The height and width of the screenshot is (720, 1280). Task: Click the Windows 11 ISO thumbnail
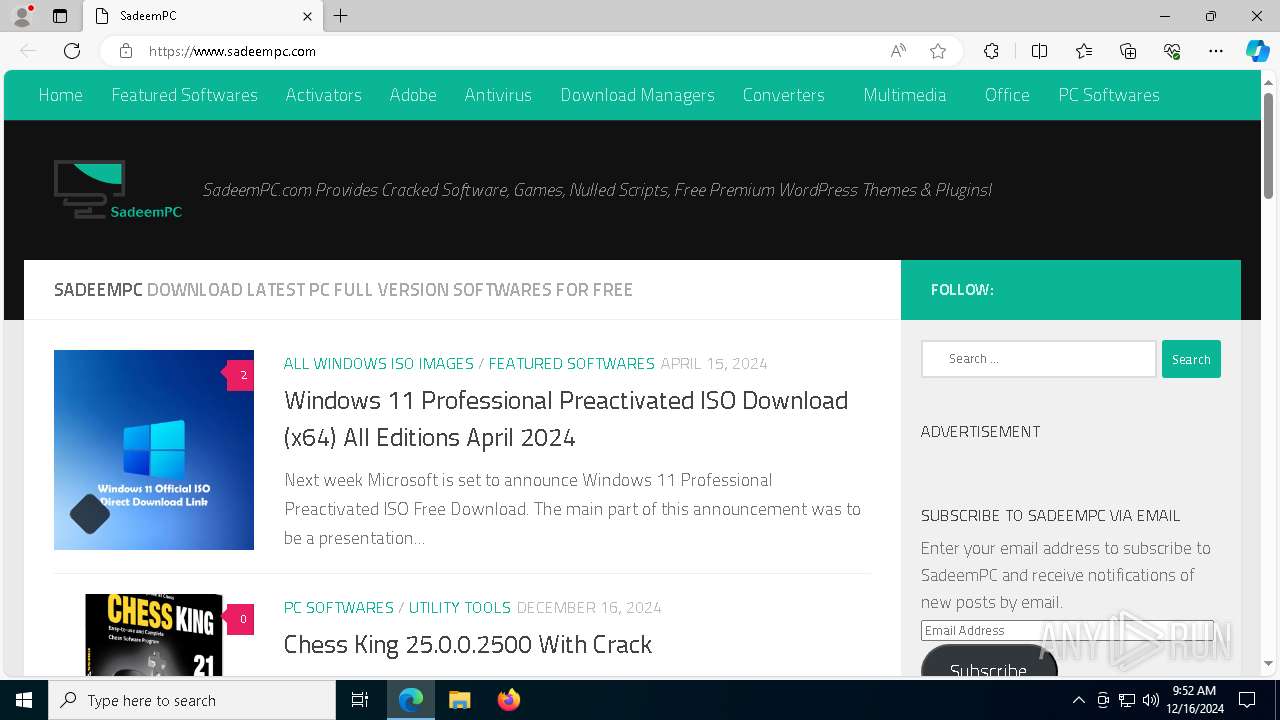(154, 450)
